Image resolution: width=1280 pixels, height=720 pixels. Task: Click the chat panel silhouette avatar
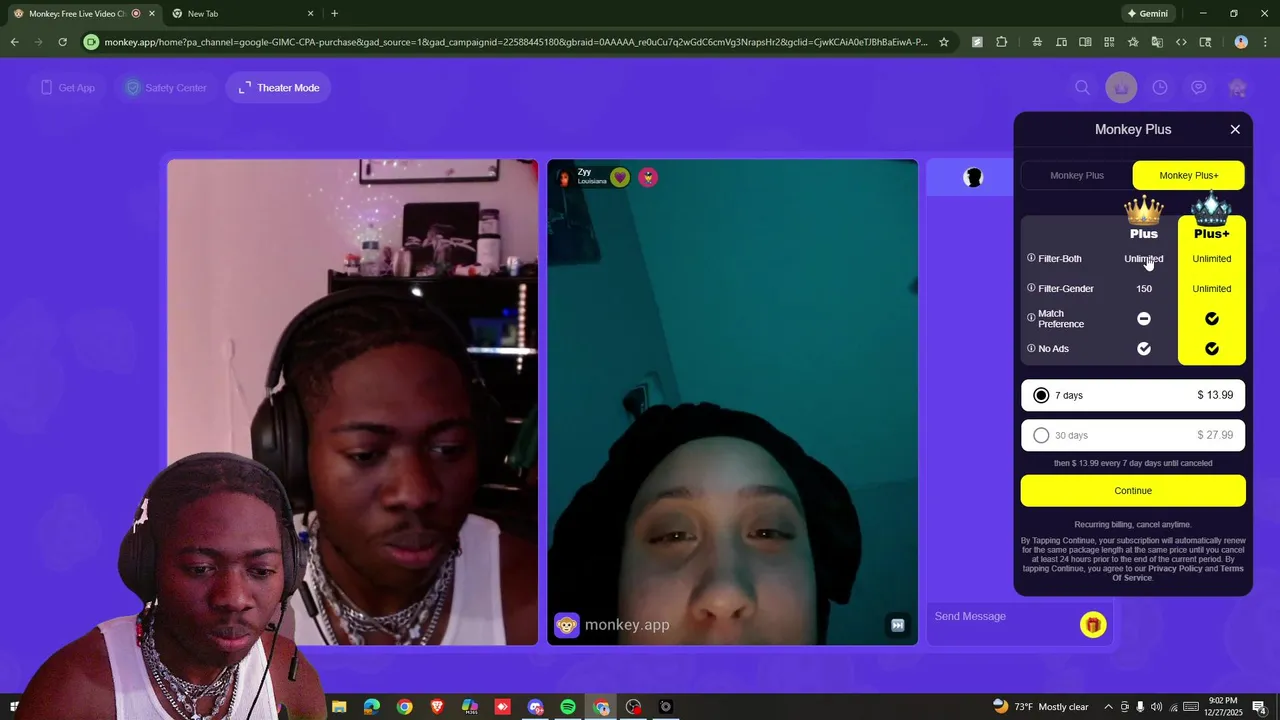click(973, 177)
